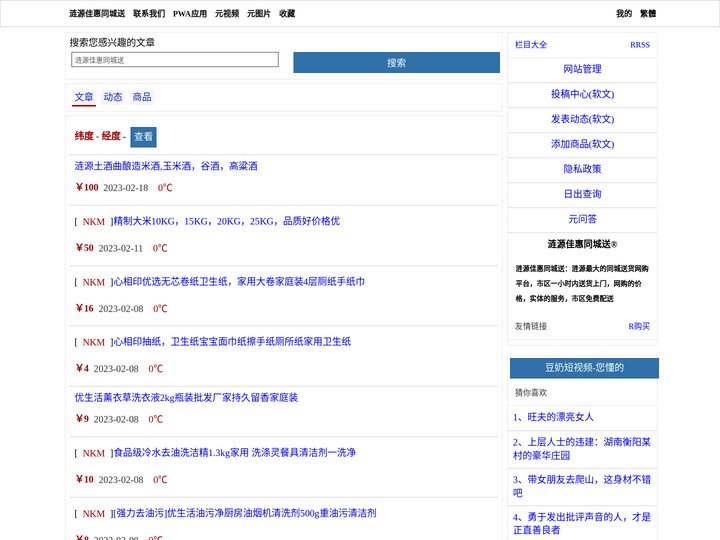Viewport: 720px width, 540px height.
Task: Click the blue 搜索 button
Action: [x=396, y=62]
